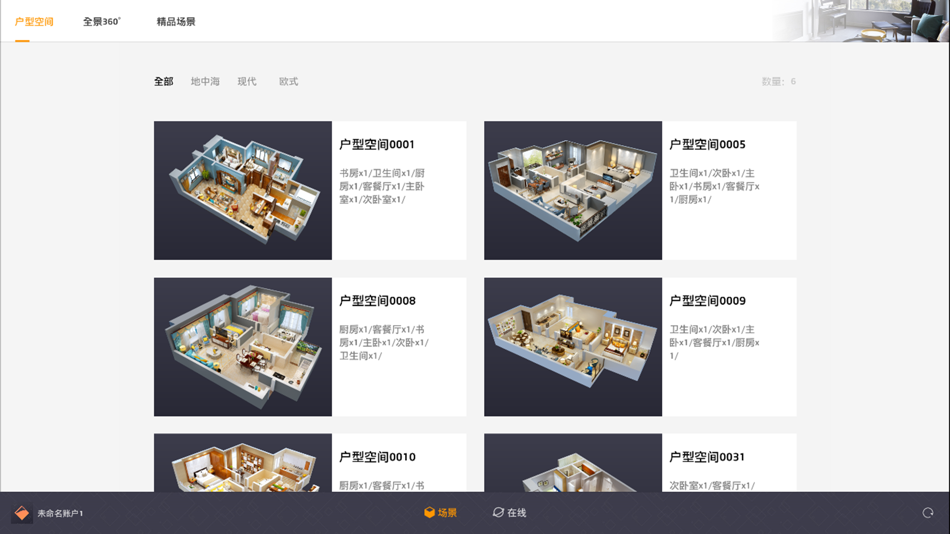Click the title 户型空间0001
The height and width of the screenshot is (534, 950).
pos(377,144)
